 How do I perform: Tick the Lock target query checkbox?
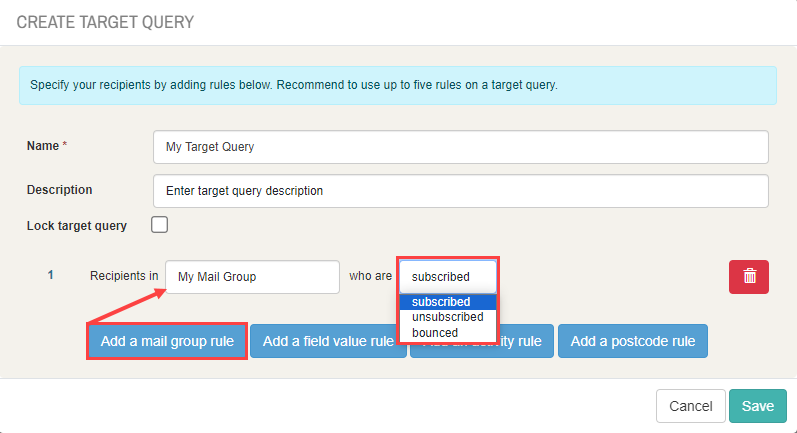point(160,225)
